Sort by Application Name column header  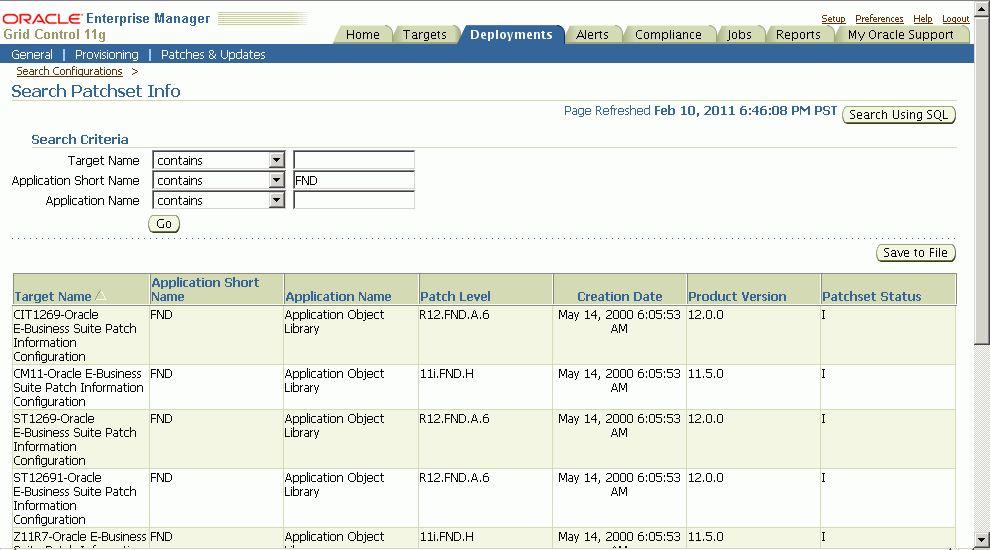(x=338, y=296)
